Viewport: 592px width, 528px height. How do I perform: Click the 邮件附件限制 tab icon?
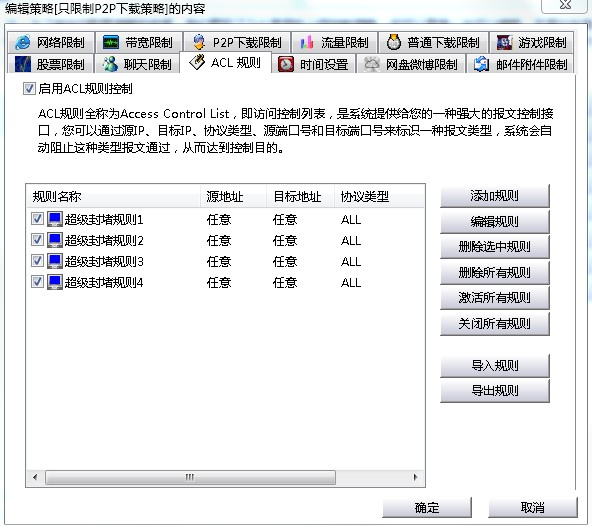[x=481, y=64]
